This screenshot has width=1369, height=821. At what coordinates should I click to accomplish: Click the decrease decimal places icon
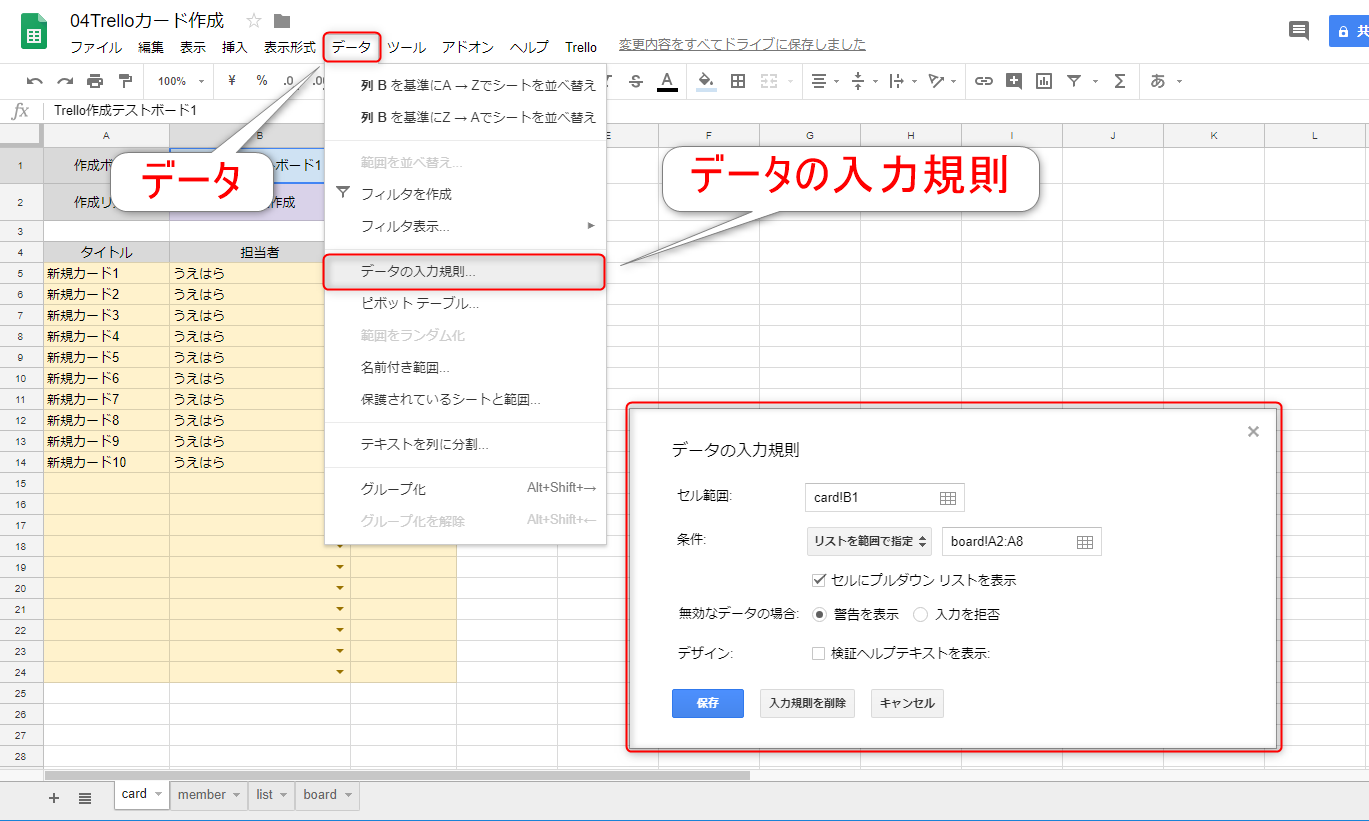288,81
